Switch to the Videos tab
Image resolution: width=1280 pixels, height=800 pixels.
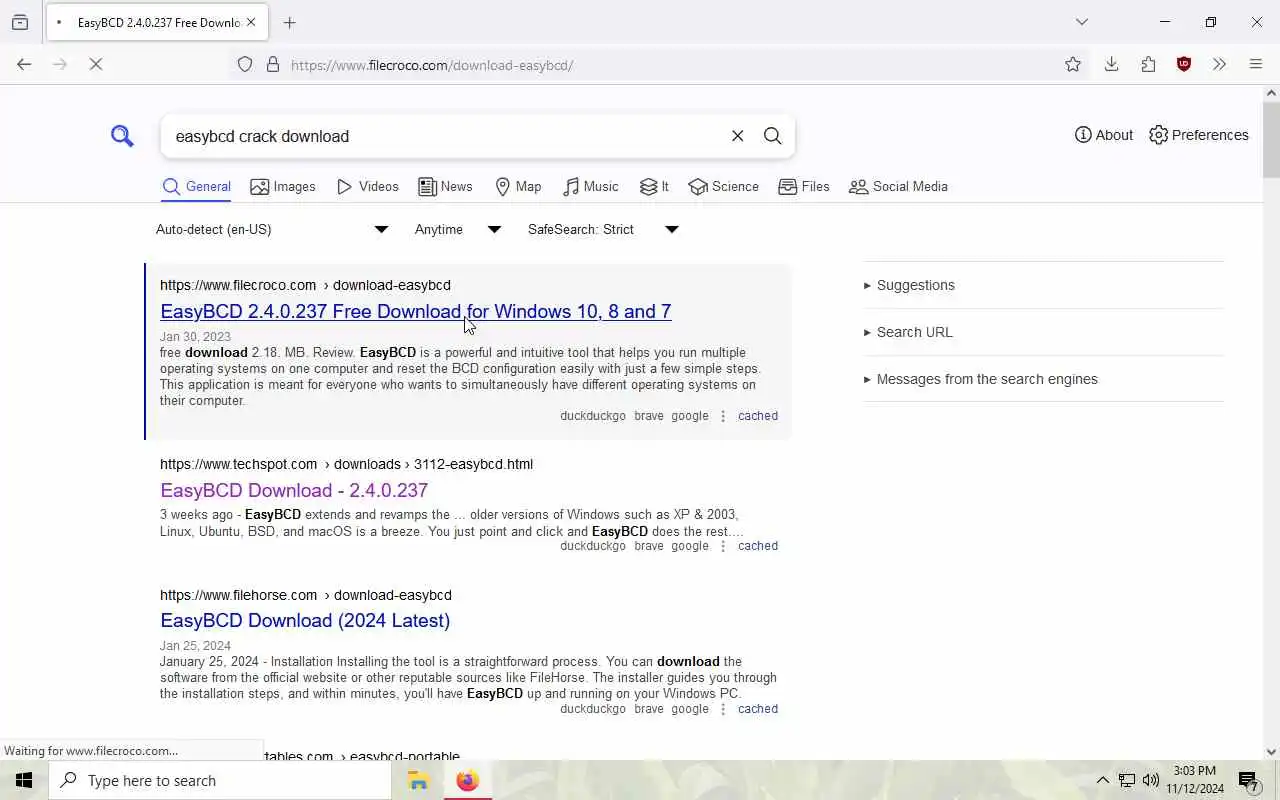(x=367, y=187)
